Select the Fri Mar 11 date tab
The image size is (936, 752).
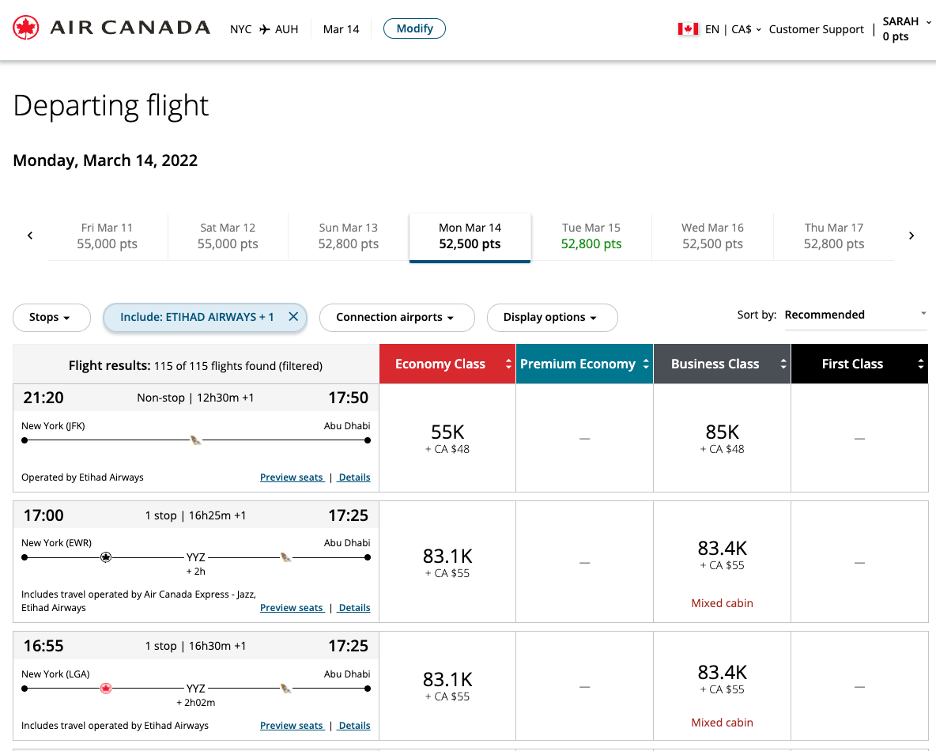(107, 236)
